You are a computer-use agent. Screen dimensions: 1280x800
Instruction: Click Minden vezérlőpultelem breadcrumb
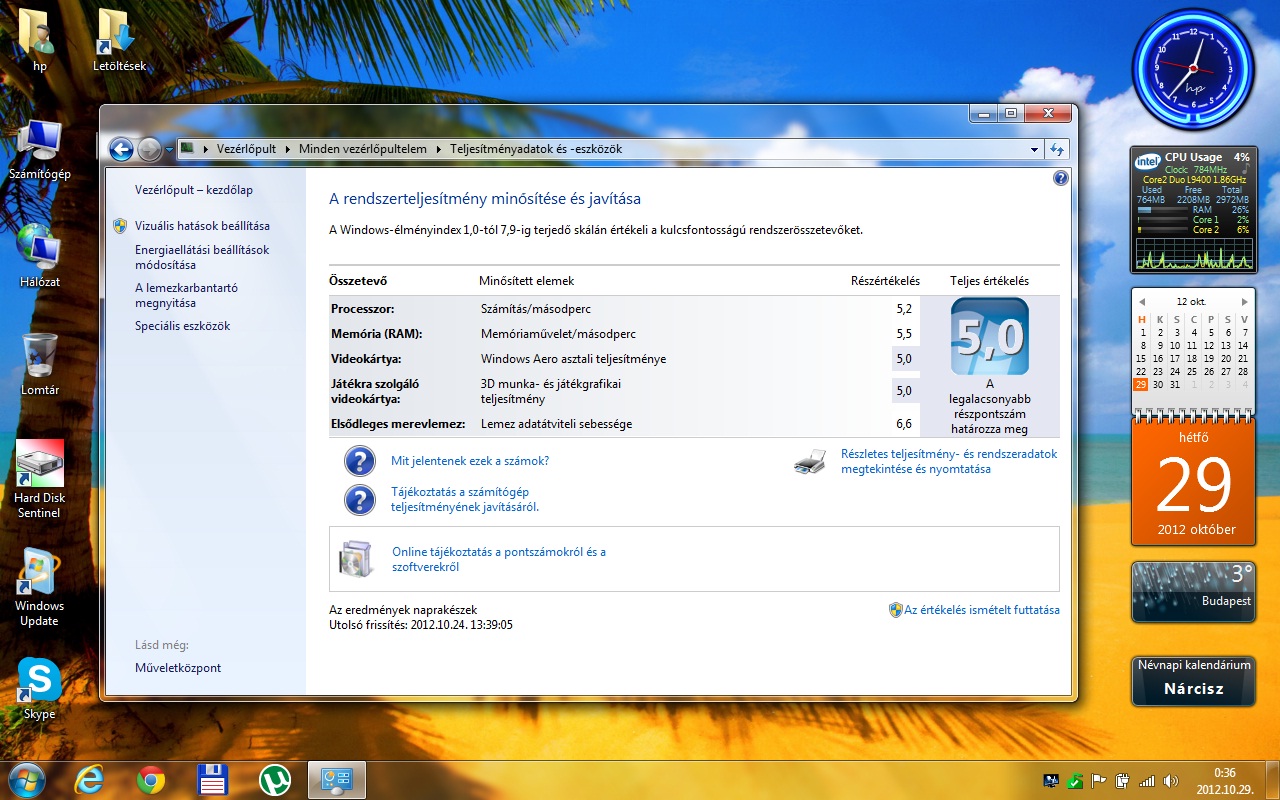362,149
